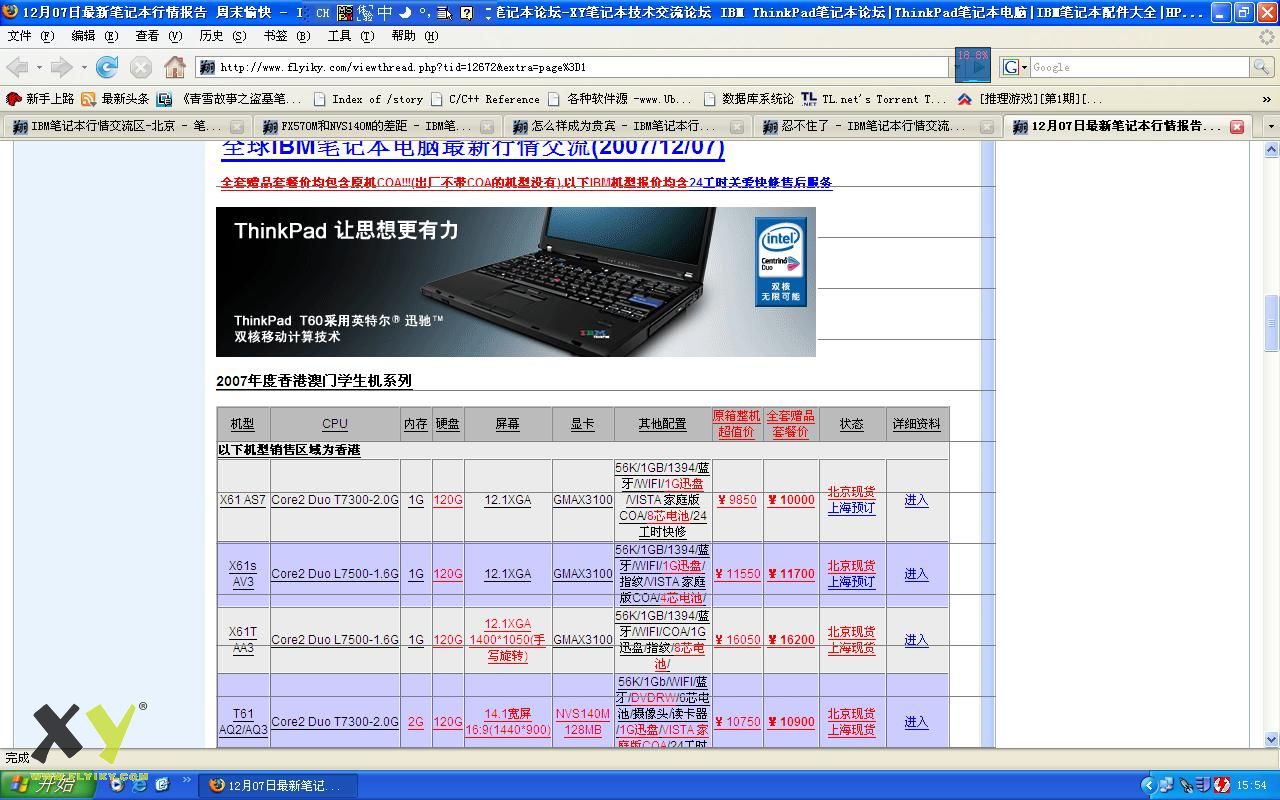Open the [推理游戏][第1期] bookmark
Screen dimensions: 1280x800
[x=1030, y=99]
